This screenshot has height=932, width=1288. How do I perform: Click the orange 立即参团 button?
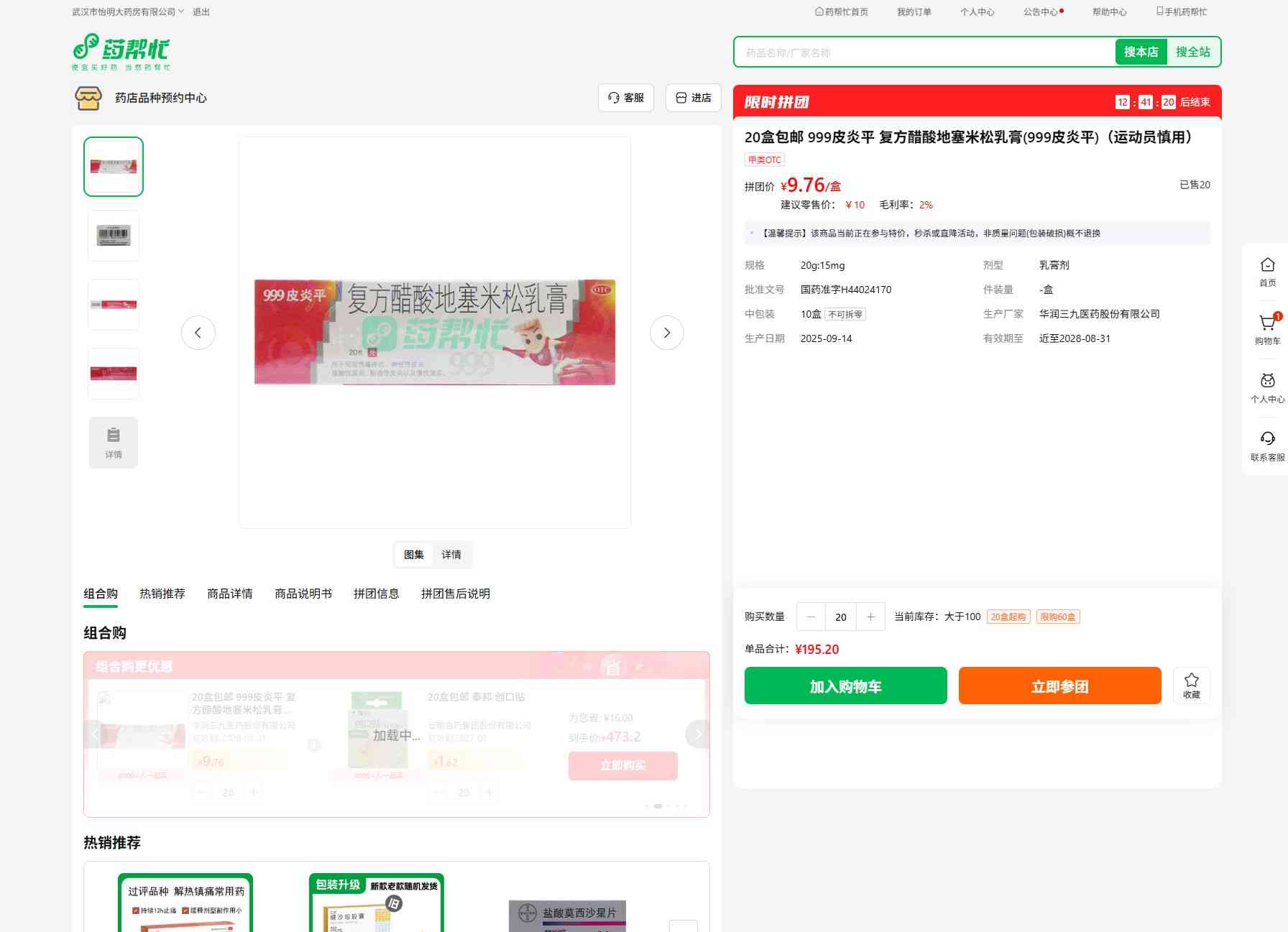[1059, 686]
